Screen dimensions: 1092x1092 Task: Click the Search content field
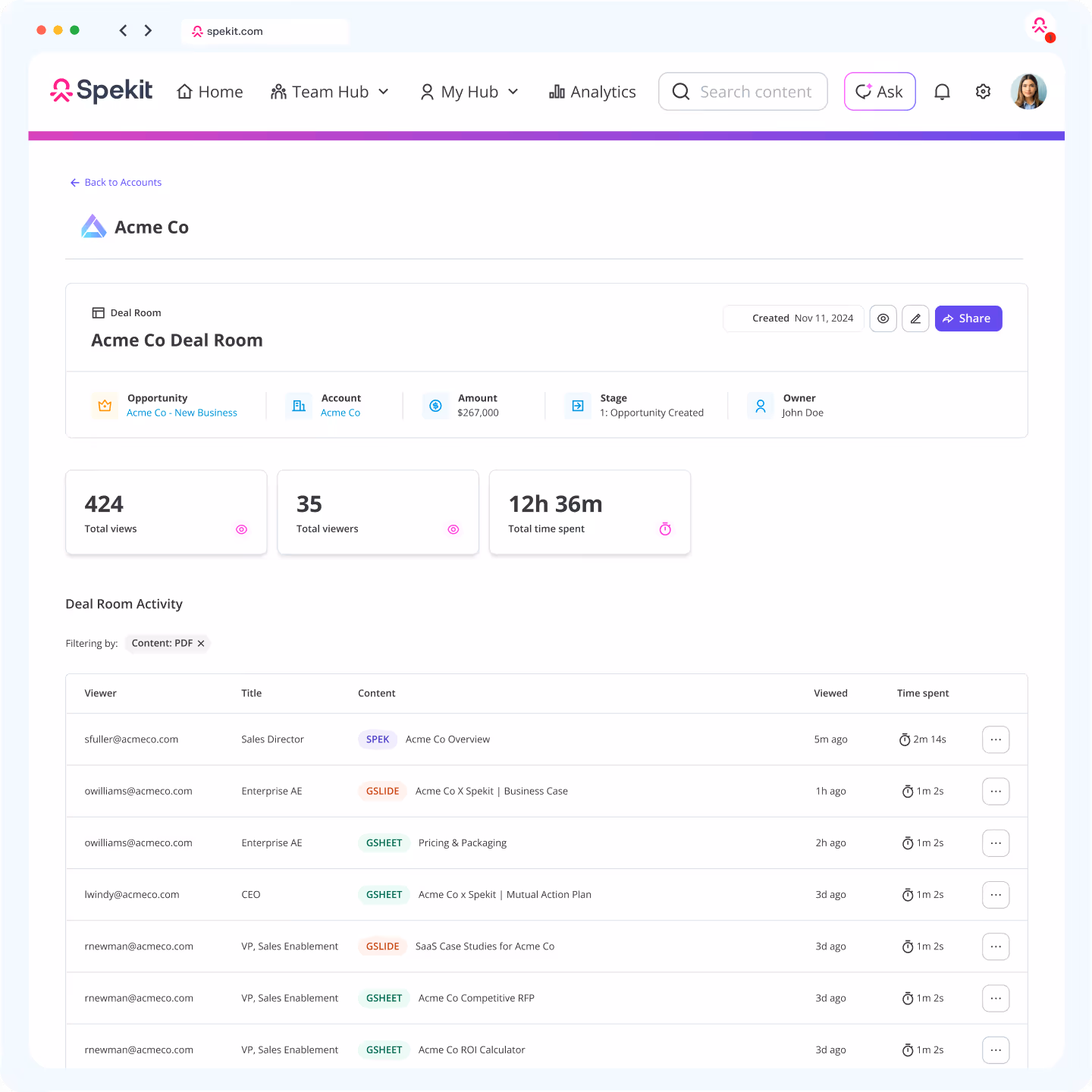(743, 92)
